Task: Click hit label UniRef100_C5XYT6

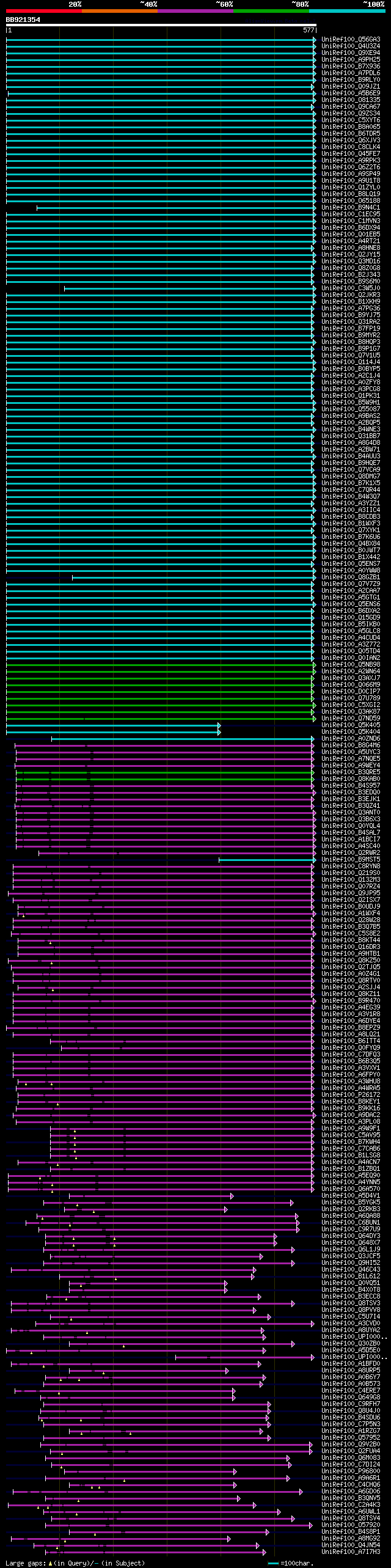Action: (x=351, y=120)
